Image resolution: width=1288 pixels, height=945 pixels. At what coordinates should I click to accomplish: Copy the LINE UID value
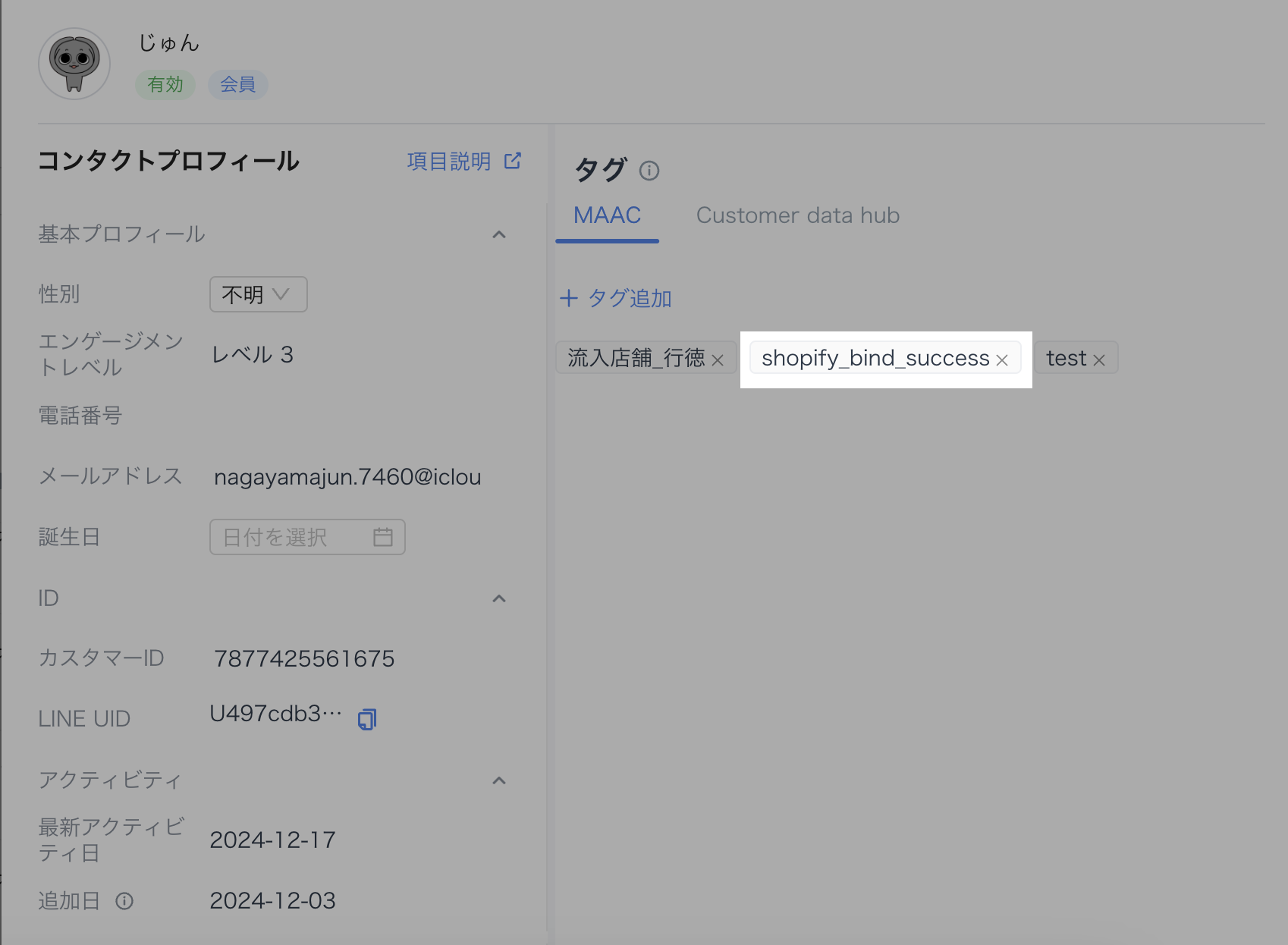coord(367,719)
